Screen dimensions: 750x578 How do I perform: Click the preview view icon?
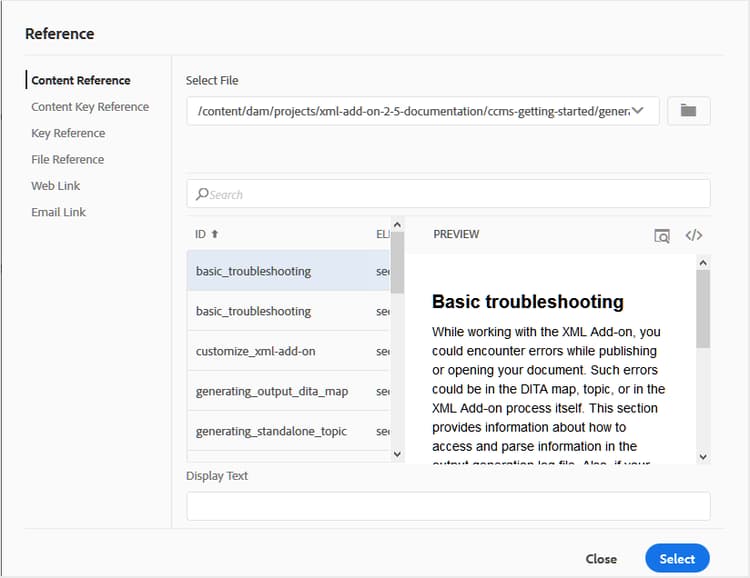[662, 235]
